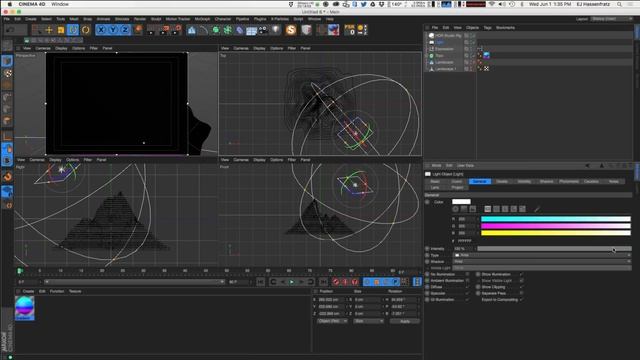Switch to Lens tab in attributes

pos(435,187)
